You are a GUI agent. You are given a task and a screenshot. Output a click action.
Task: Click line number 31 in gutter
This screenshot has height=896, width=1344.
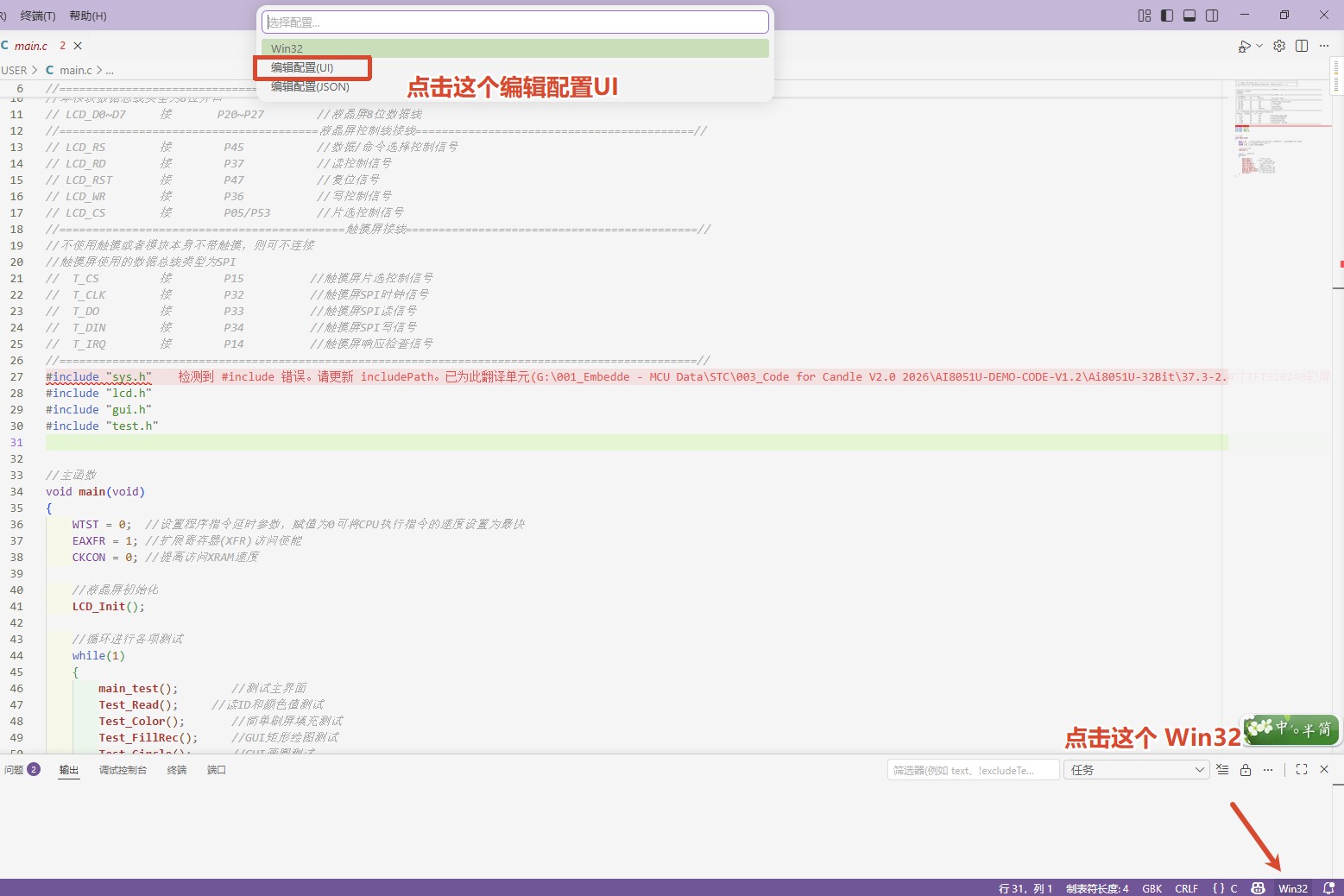17,443
